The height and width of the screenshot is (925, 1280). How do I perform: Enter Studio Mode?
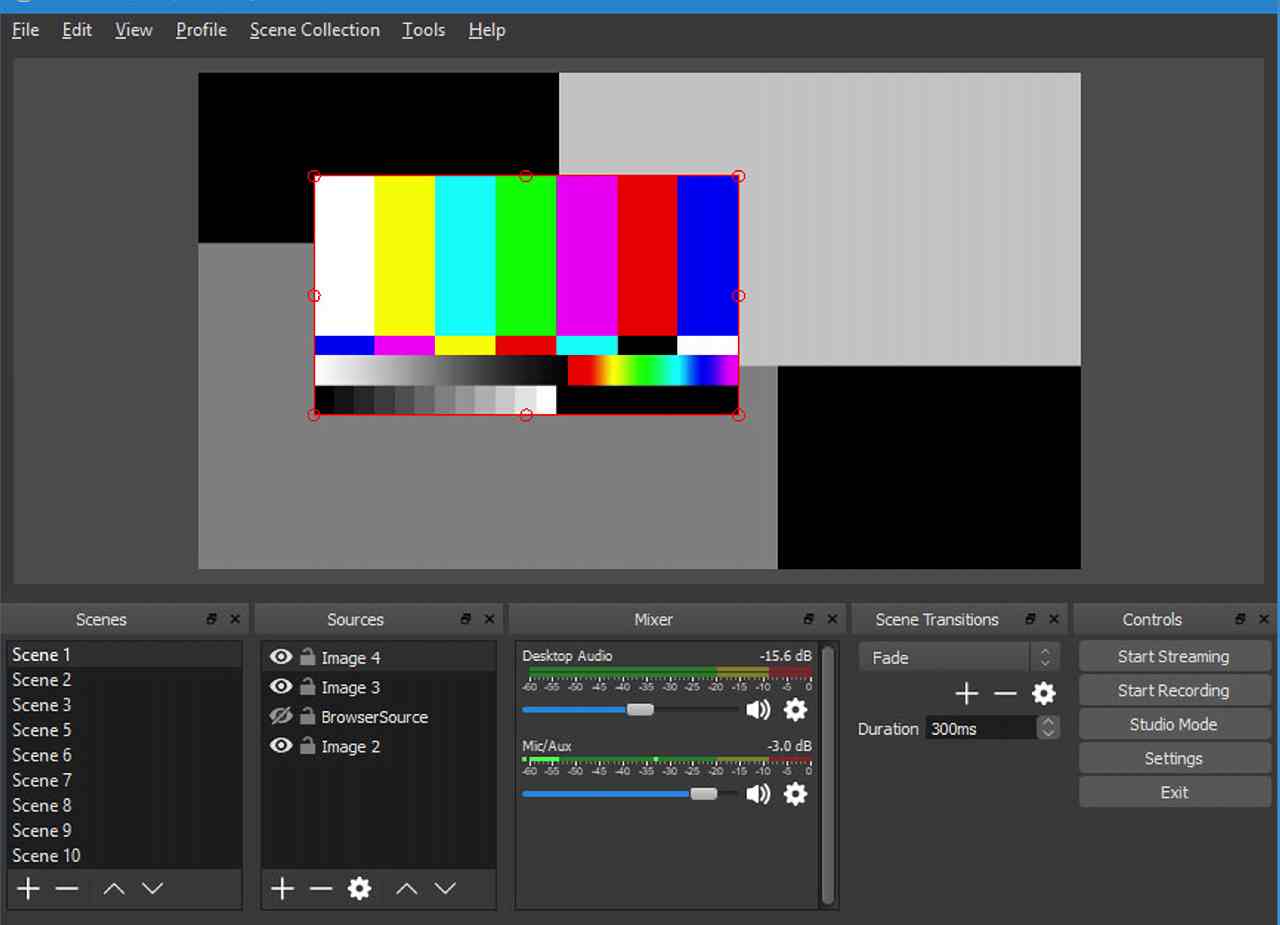[1173, 725]
